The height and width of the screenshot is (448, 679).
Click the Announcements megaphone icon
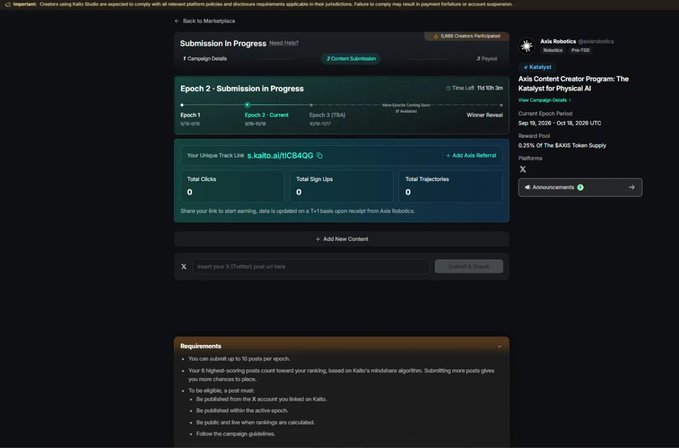527,187
